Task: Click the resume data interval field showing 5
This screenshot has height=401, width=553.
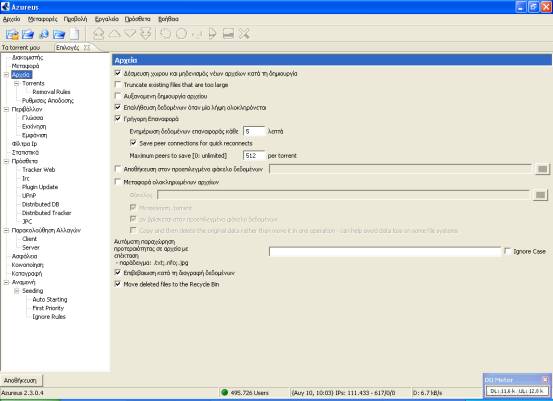Action: (x=254, y=131)
